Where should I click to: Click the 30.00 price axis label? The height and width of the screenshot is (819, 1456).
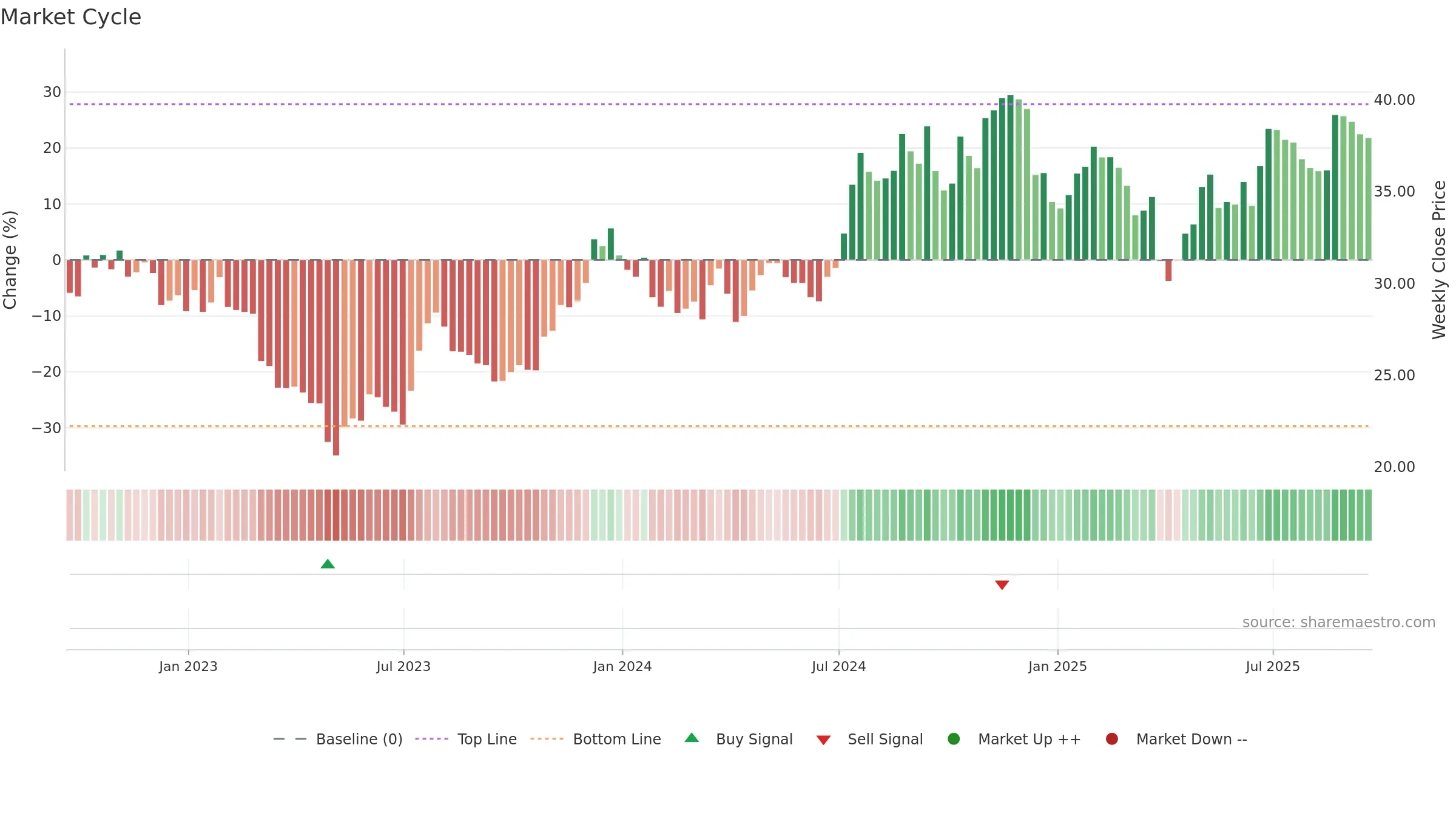(1394, 284)
